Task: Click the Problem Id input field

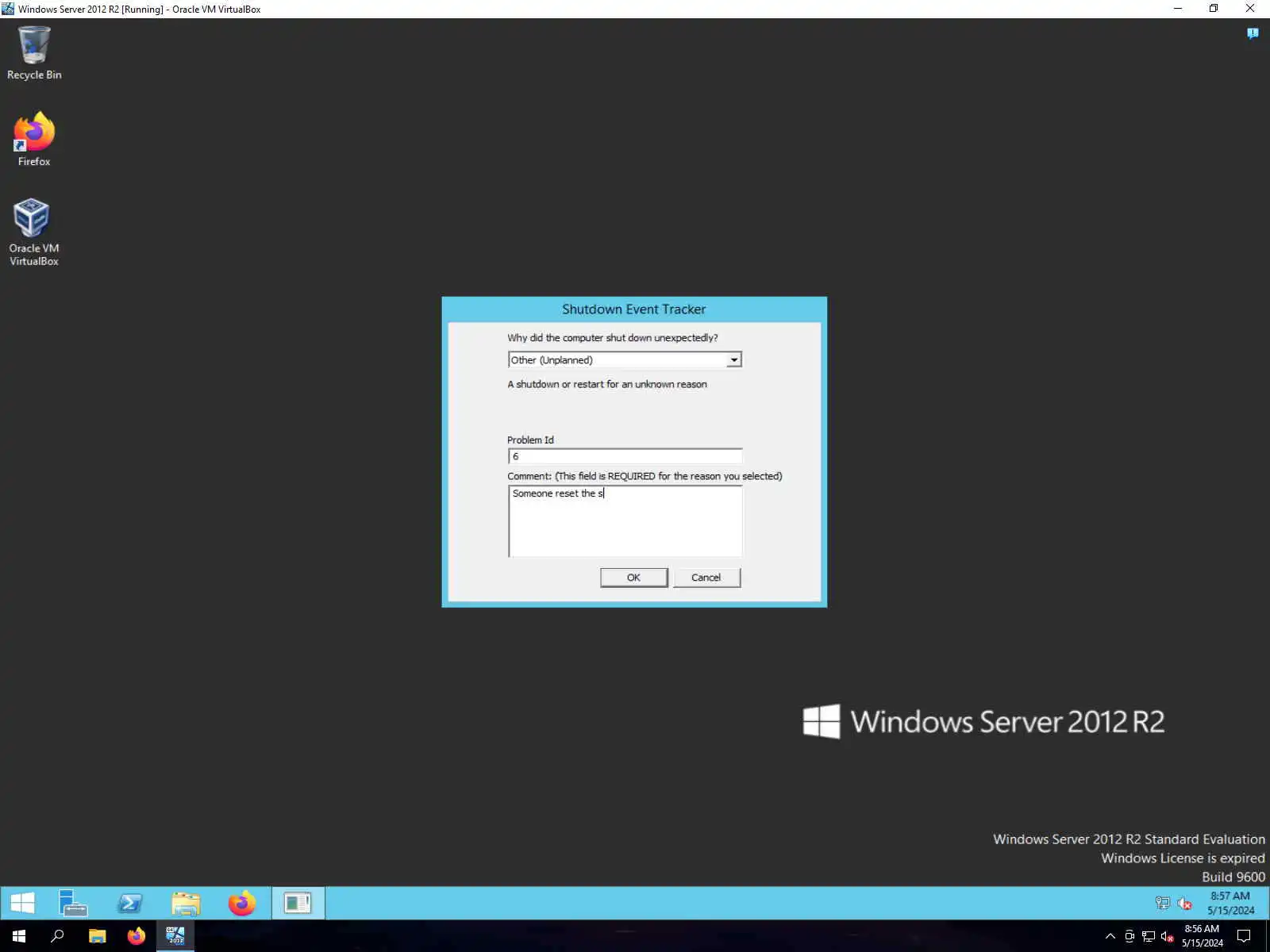Action: click(x=625, y=456)
